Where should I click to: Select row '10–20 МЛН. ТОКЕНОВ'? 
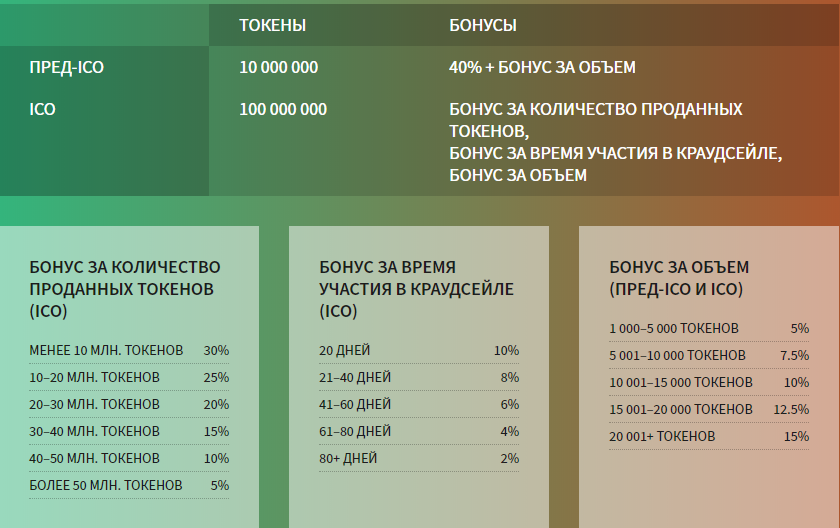pos(129,378)
